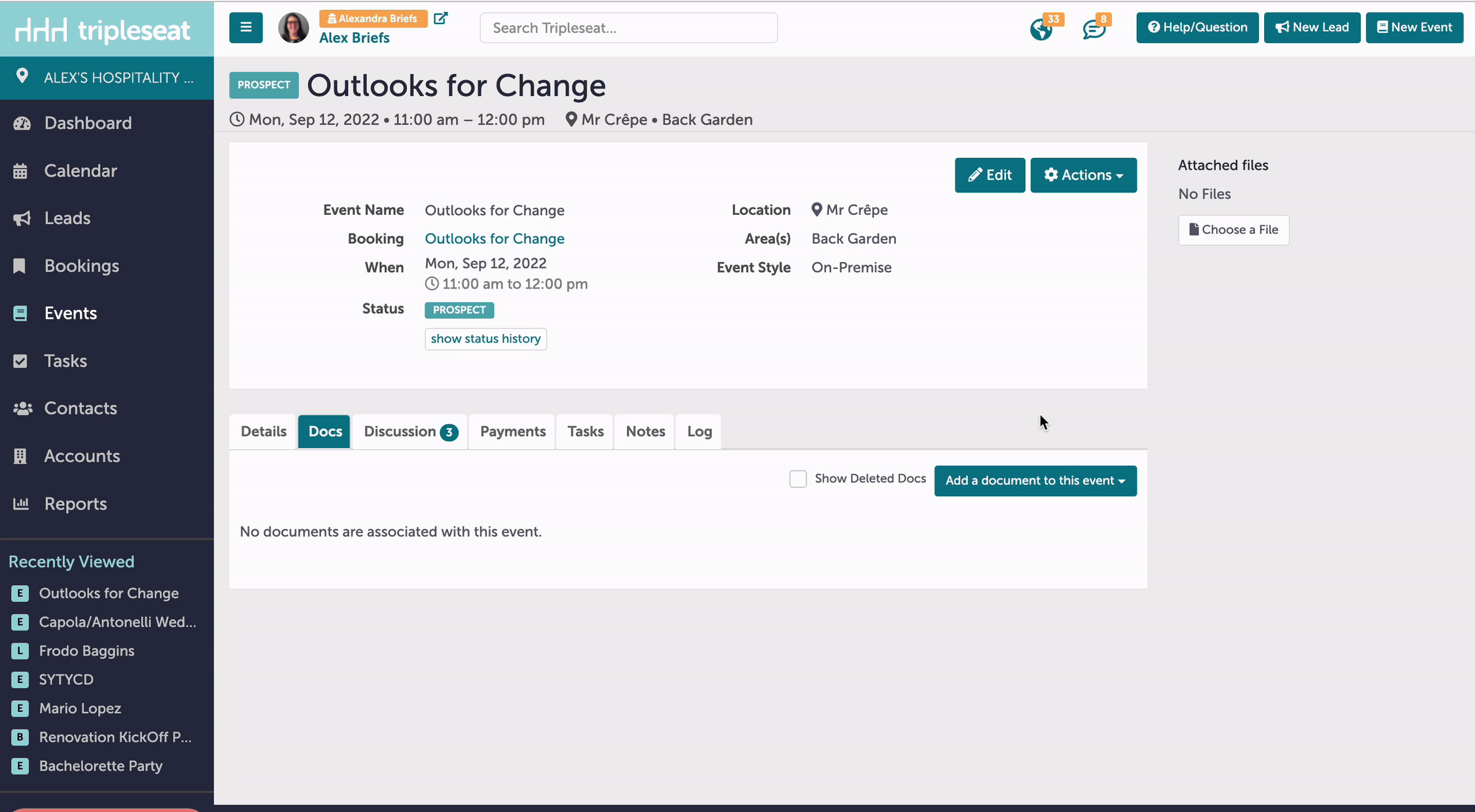The width and height of the screenshot is (1475, 812).
Task: Open the event Tasks tab
Action: point(585,431)
